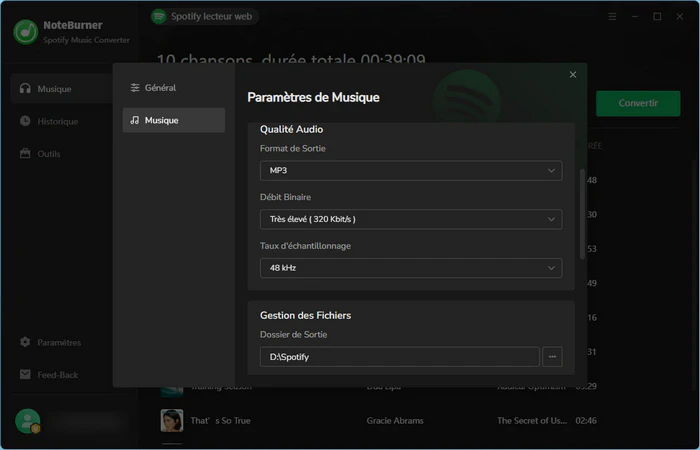Open the hamburger menu in the title bar

[612, 17]
